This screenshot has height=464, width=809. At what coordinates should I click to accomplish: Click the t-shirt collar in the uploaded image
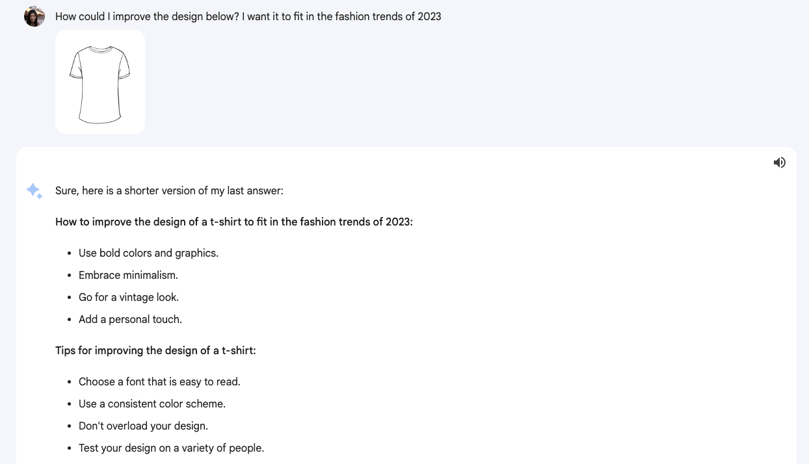(x=100, y=50)
